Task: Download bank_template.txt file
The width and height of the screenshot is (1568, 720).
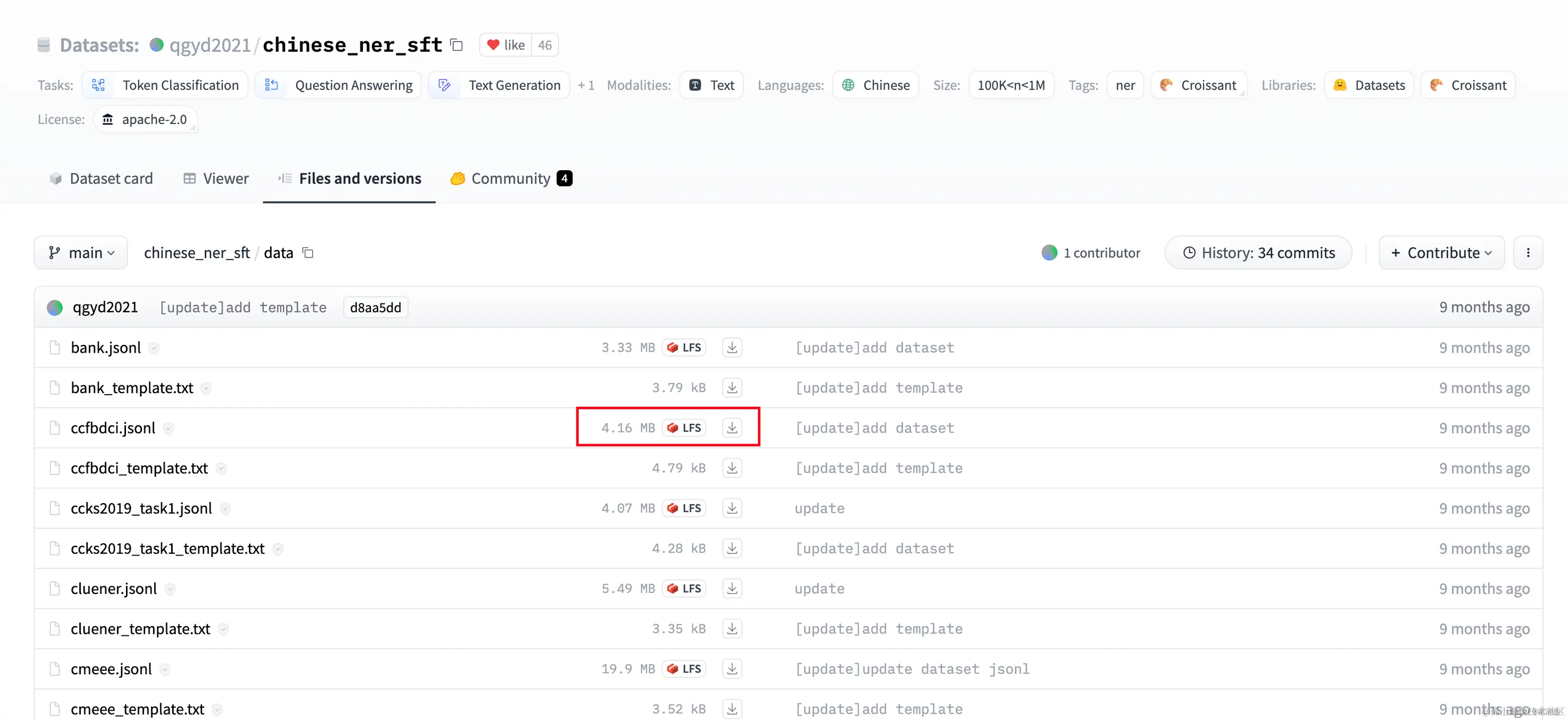Action: [732, 387]
